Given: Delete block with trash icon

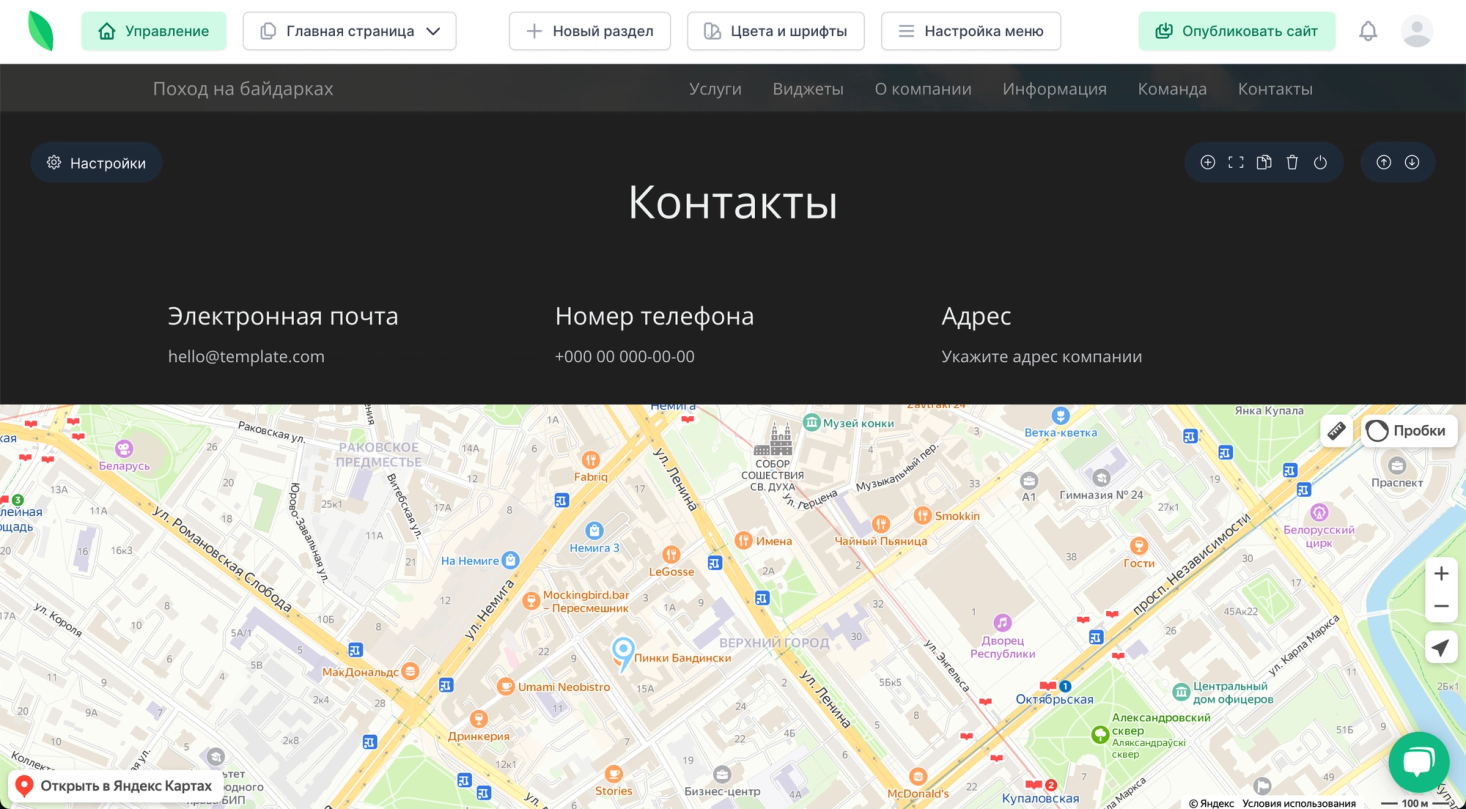Looking at the screenshot, I should click(x=1292, y=162).
